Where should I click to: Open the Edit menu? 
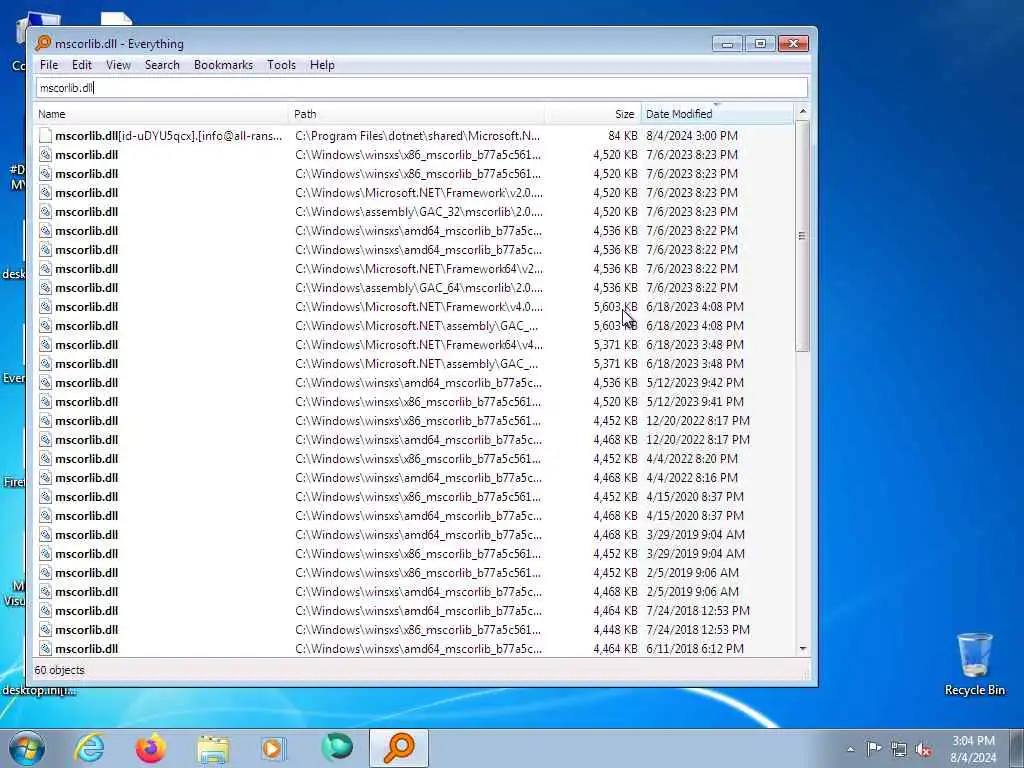[x=82, y=65]
